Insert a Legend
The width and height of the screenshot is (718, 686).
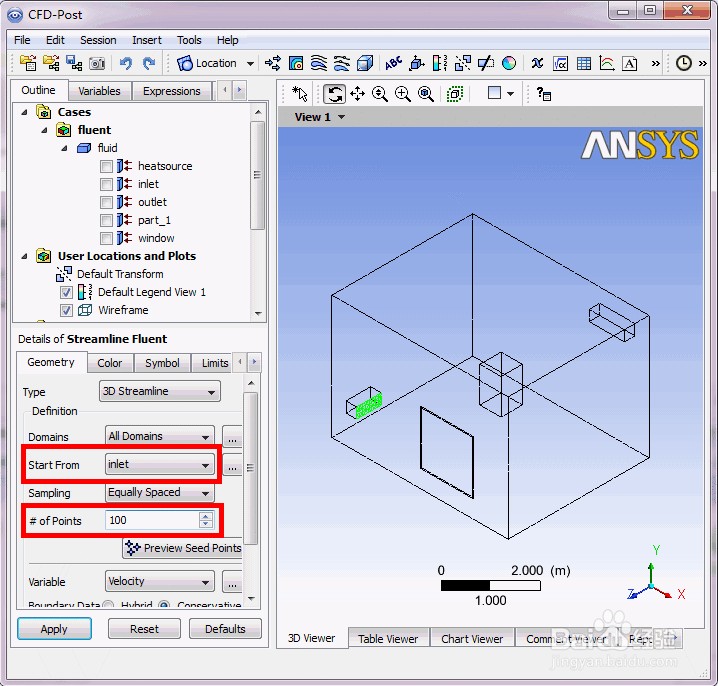coord(440,63)
